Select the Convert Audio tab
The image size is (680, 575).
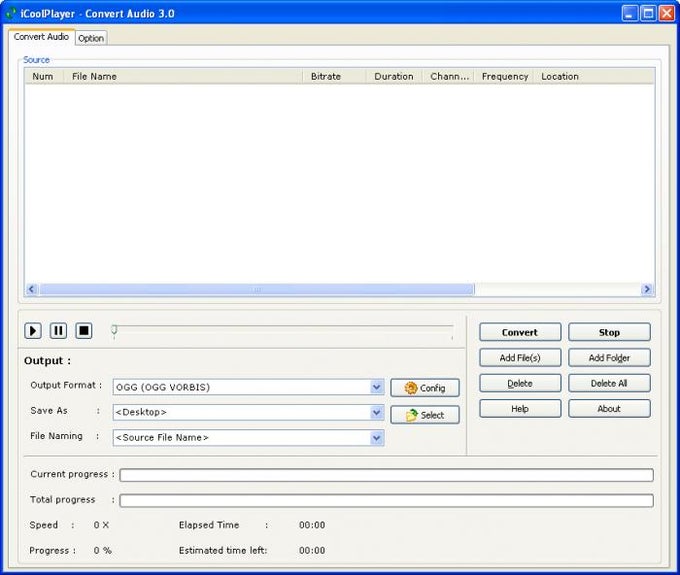(x=41, y=37)
